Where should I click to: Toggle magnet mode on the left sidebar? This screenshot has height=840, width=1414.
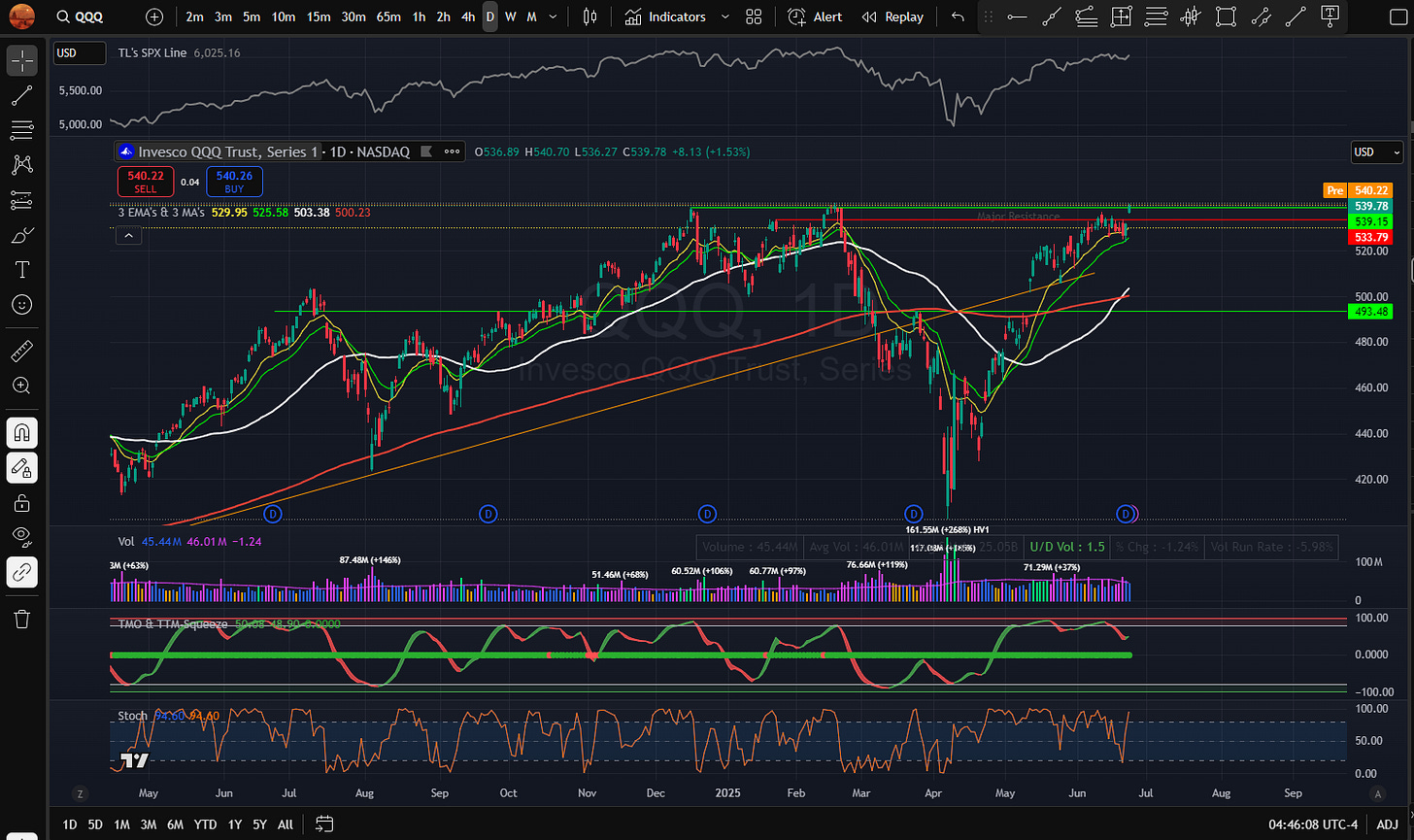click(21, 432)
